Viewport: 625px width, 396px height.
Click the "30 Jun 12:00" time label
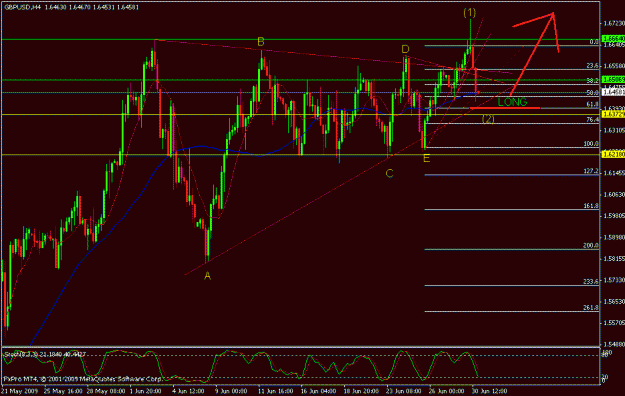pos(490,391)
